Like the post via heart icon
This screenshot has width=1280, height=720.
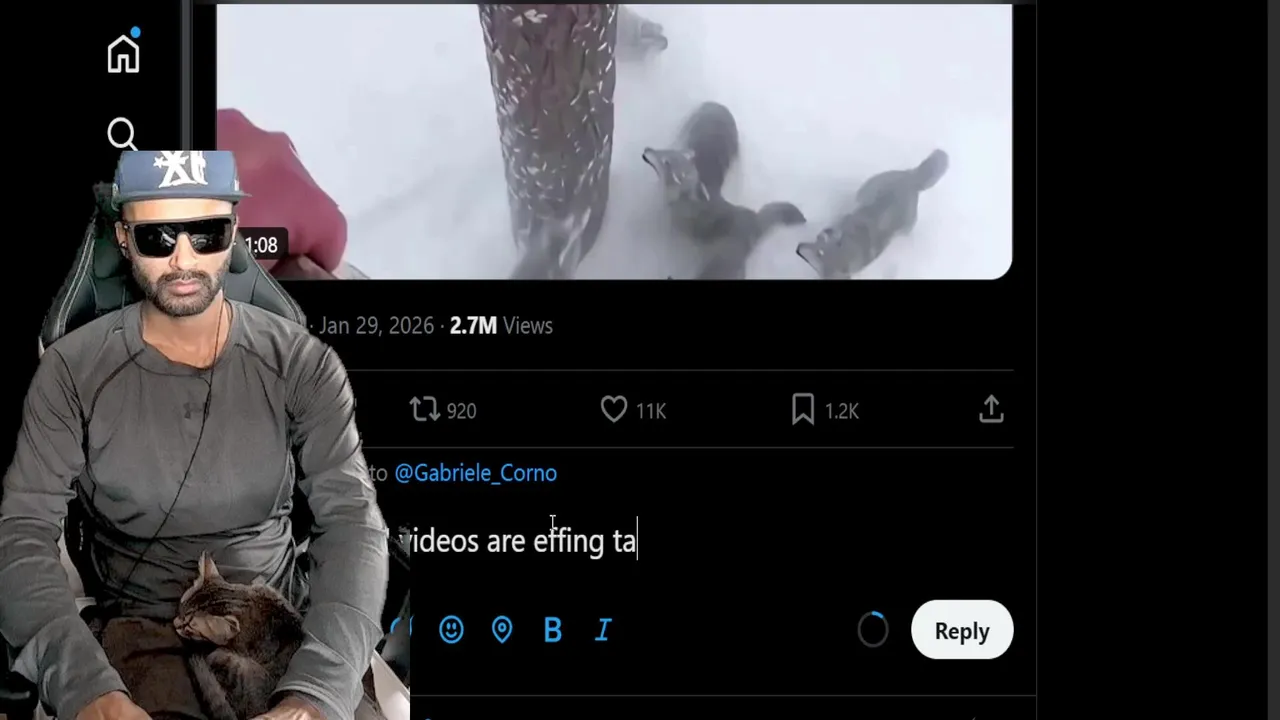click(x=614, y=409)
